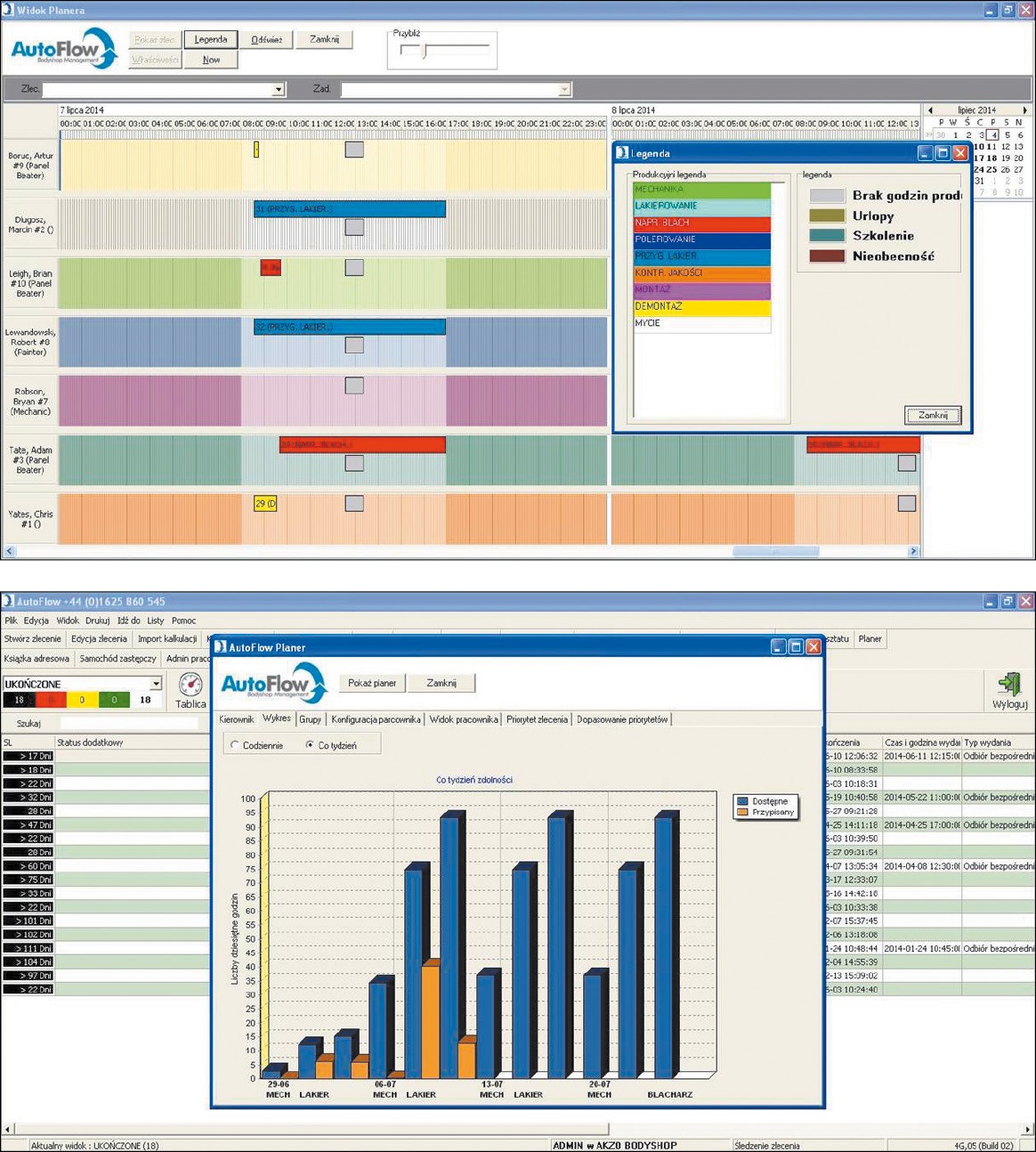This screenshot has height=1152, width=1036.
Task: Expand the Zad. dropdown
Action: click(x=563, y=90)
